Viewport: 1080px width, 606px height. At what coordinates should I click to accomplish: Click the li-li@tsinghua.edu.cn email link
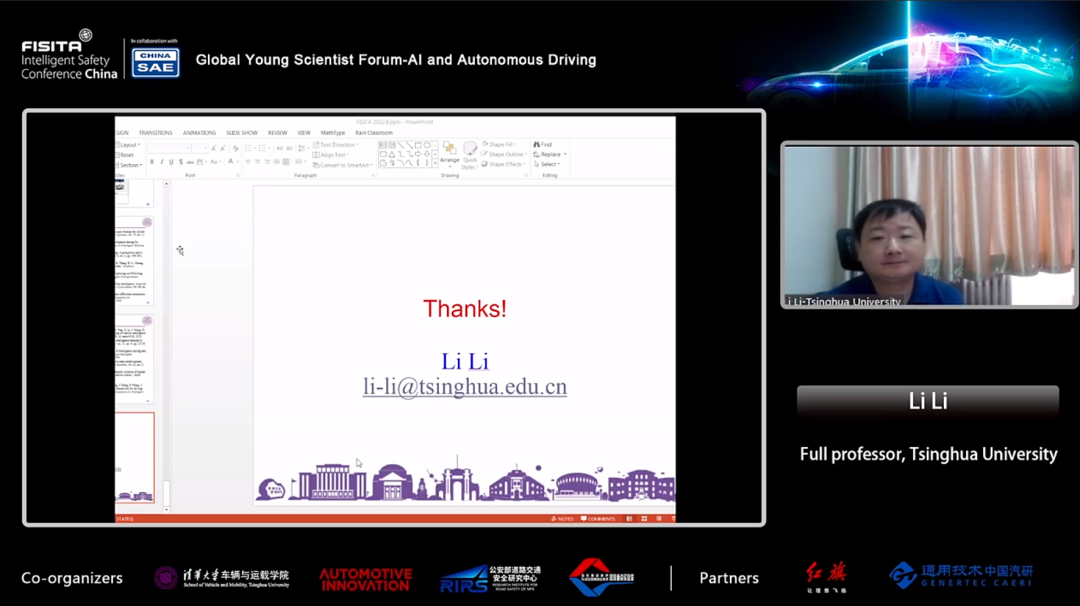pyautogui.click(x=464, y=387)
